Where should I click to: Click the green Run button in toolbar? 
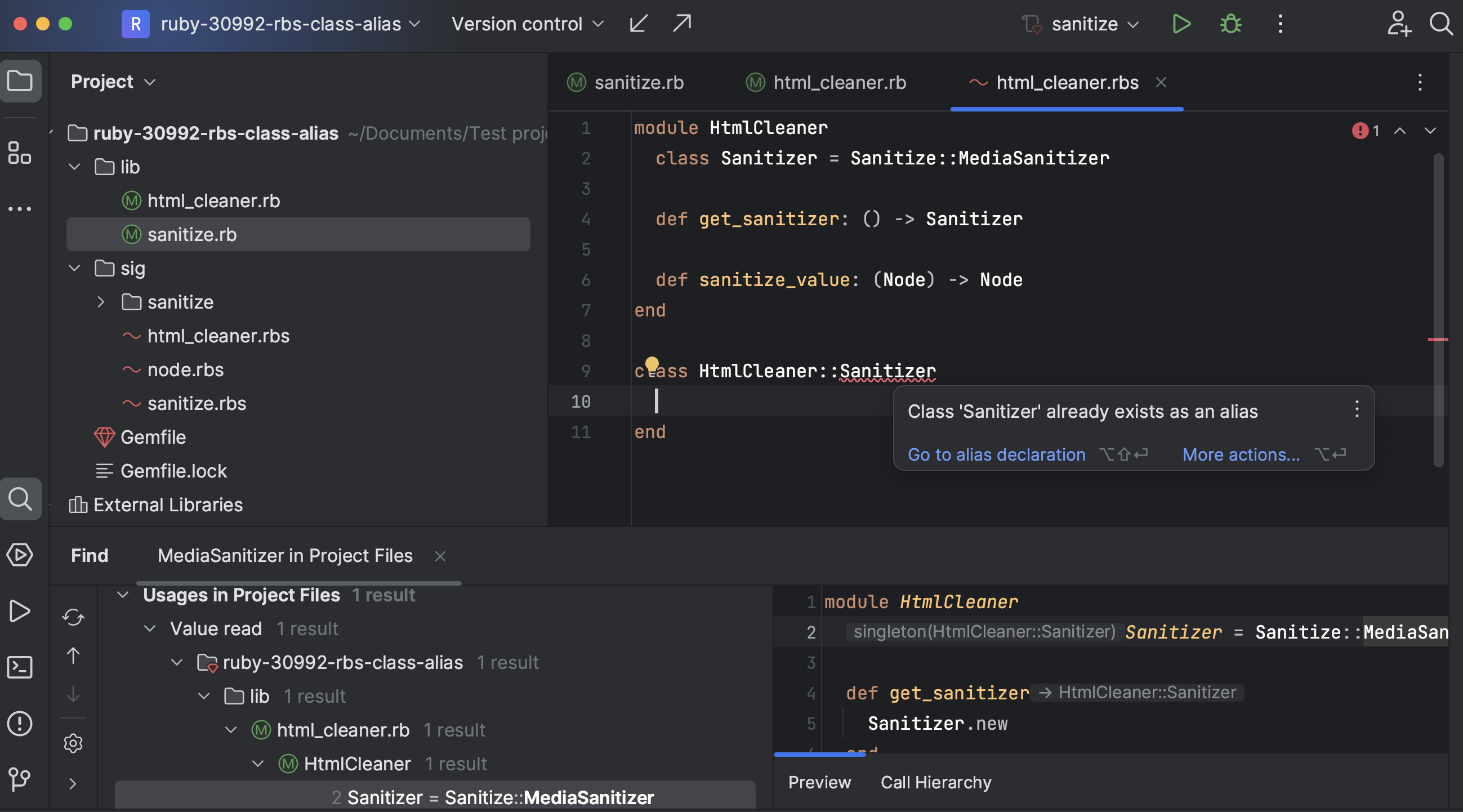(1181, 24)
